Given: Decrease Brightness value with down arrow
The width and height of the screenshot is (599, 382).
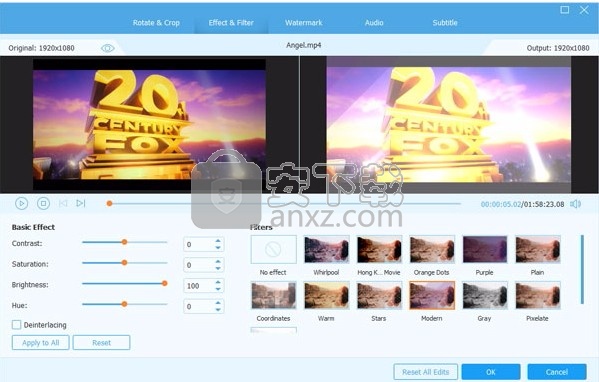Looking at the screenshot, I should [x=218, y=289].
